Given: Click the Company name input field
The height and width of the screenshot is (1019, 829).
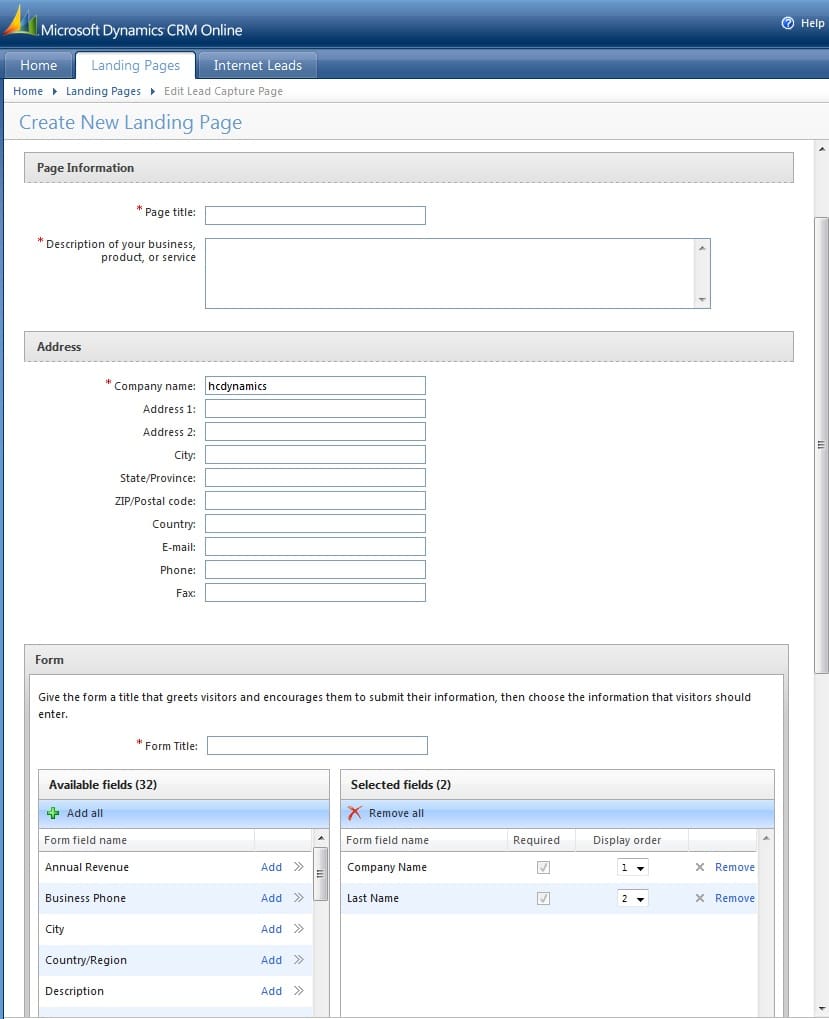Looking at the screenshot, I should point(315,385).
